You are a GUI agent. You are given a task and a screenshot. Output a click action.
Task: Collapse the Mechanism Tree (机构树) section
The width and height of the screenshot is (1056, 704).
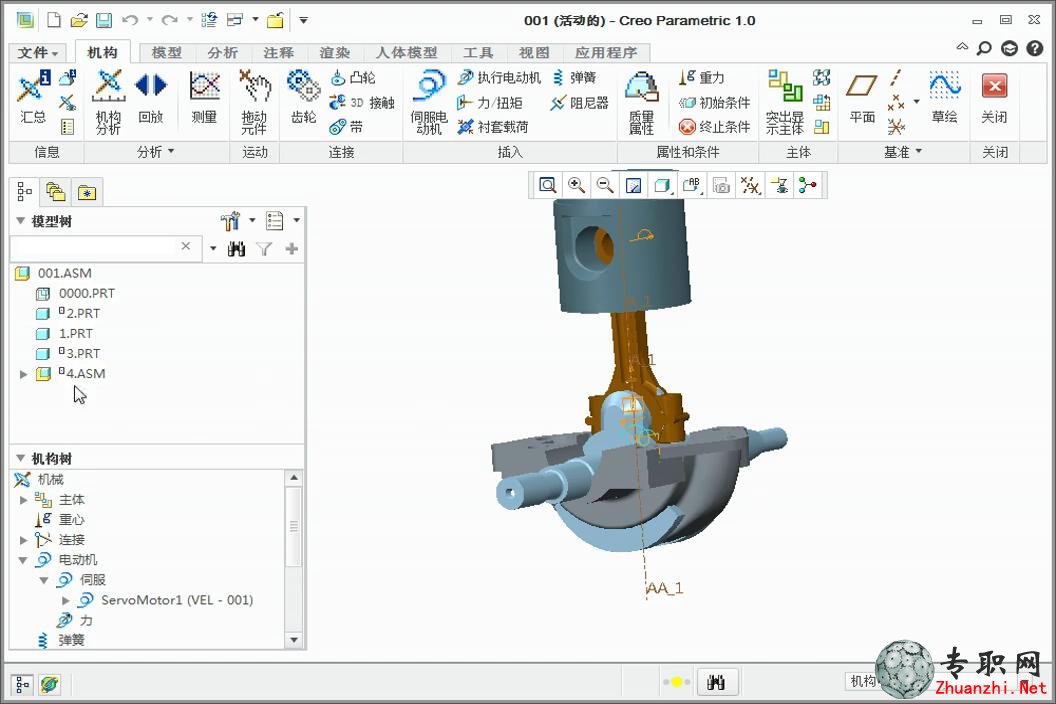click(20, 458)
